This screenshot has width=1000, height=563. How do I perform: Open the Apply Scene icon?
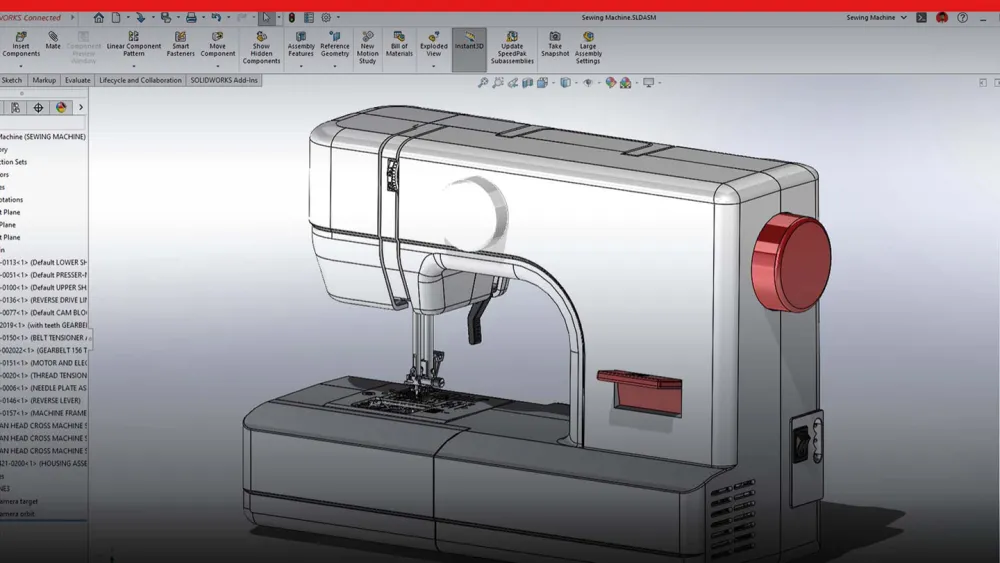626,82
